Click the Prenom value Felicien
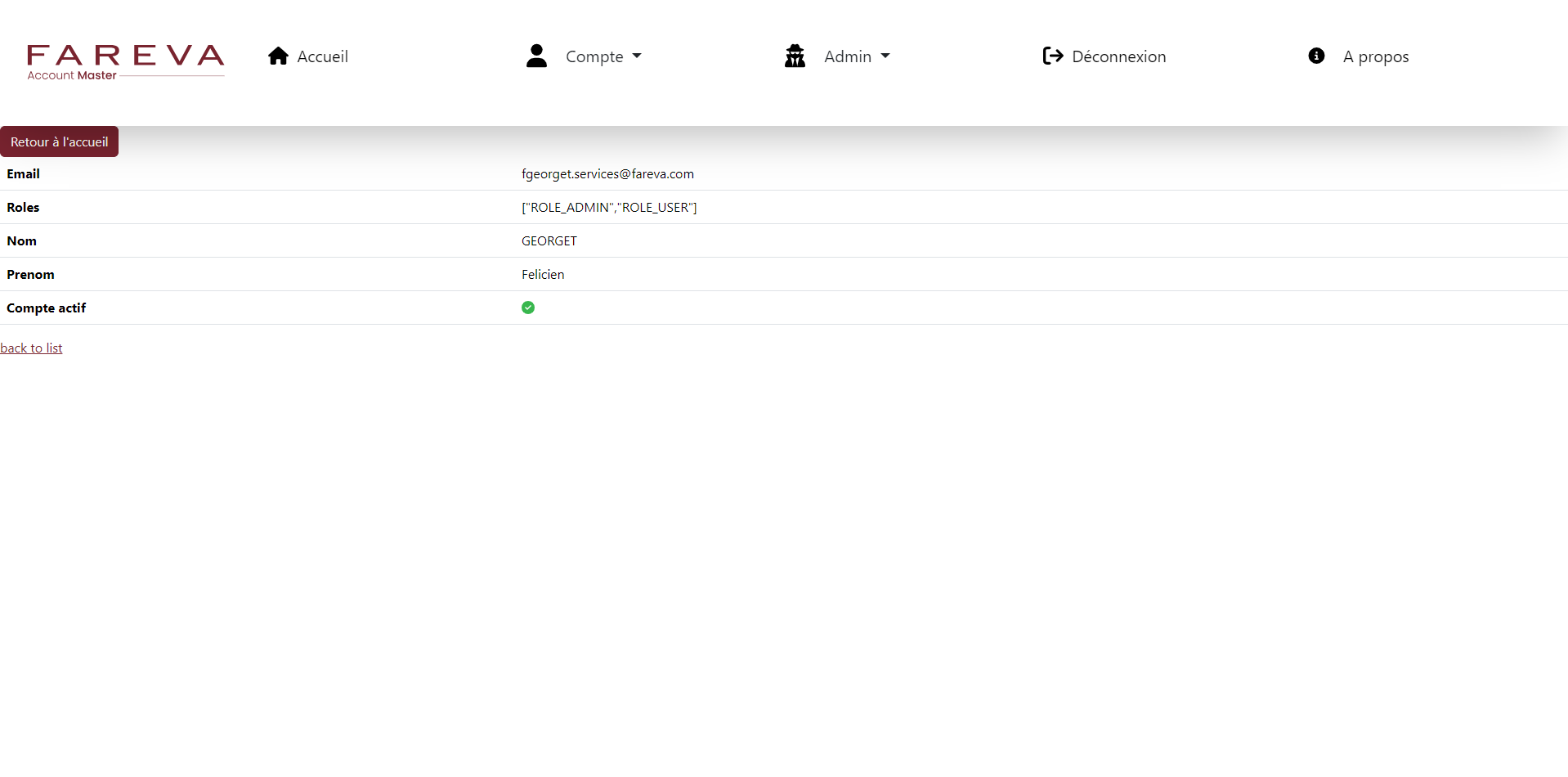Image resolution: width=1568 pixels, height=777 pixels. click(x=543, y=274)
